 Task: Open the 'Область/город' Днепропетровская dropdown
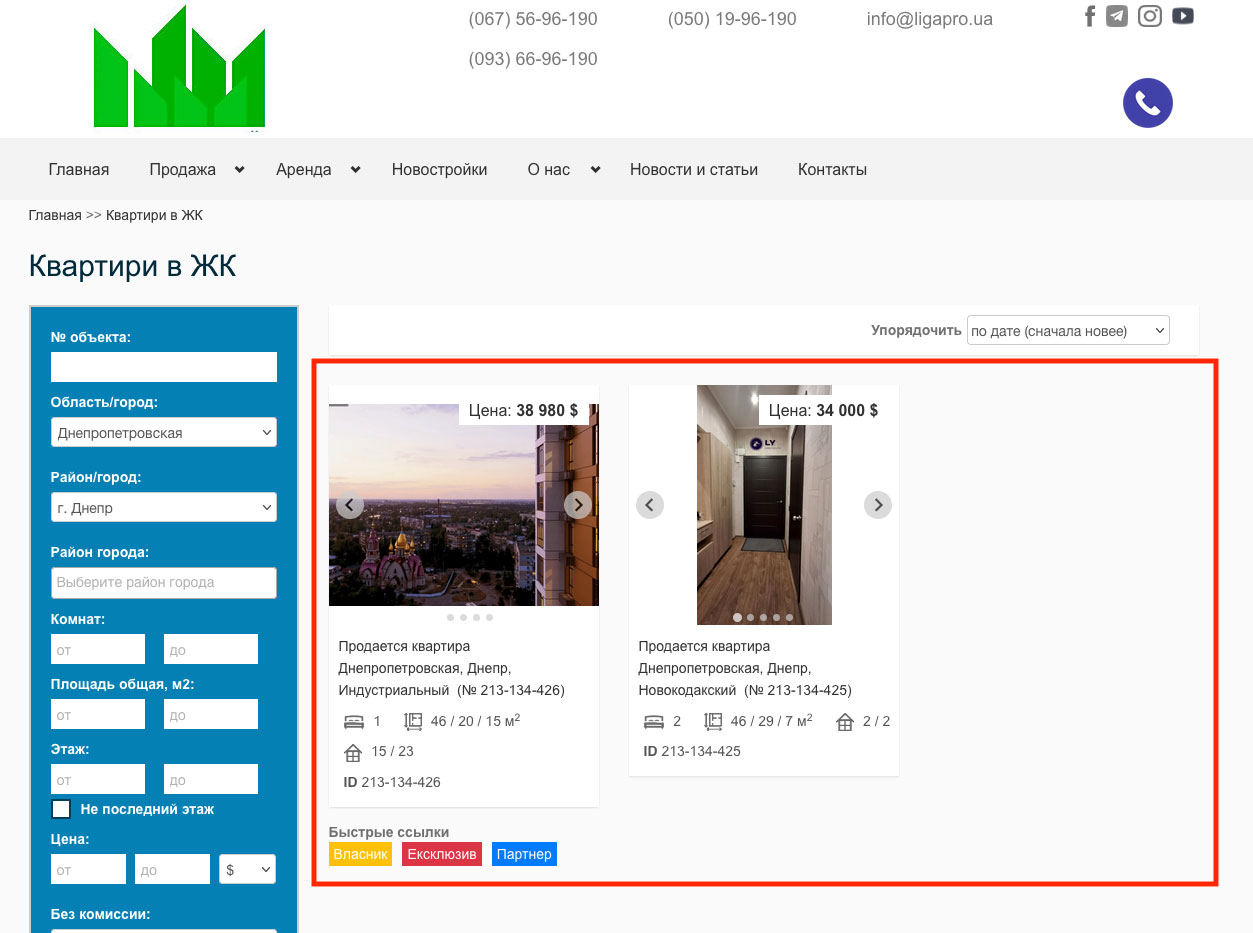point(164,433)
